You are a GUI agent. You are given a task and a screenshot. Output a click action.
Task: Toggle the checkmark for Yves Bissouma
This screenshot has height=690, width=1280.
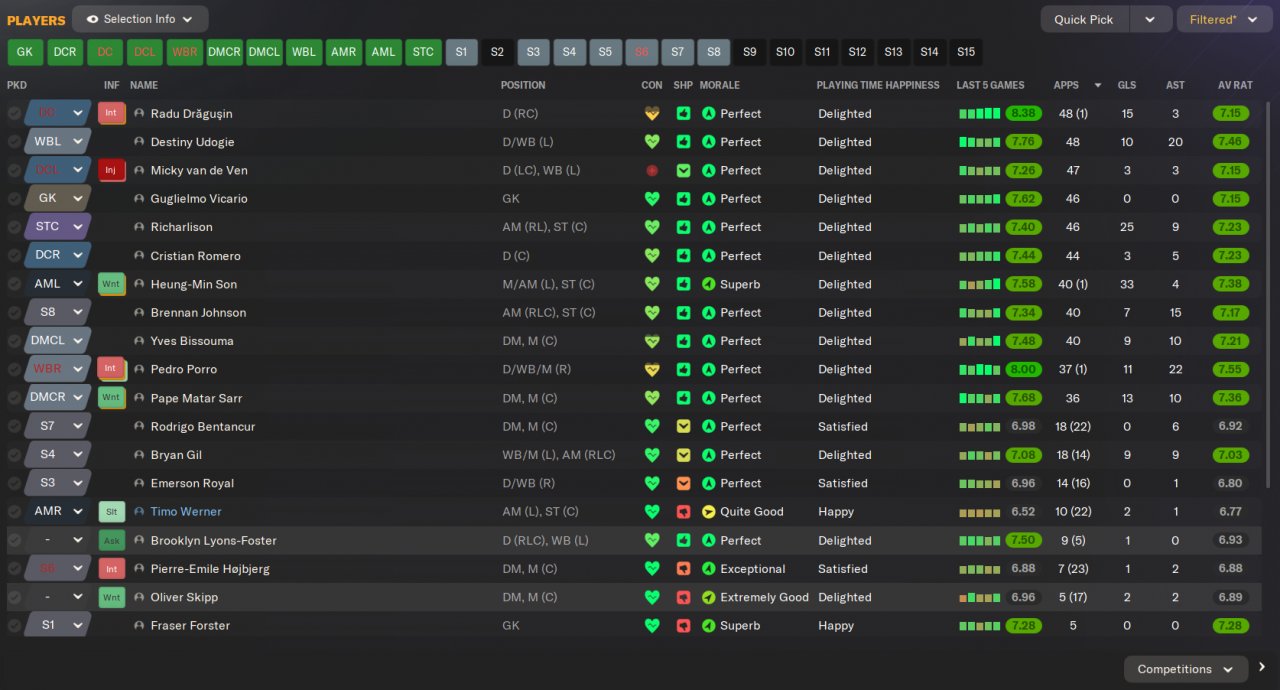[14, 341]
